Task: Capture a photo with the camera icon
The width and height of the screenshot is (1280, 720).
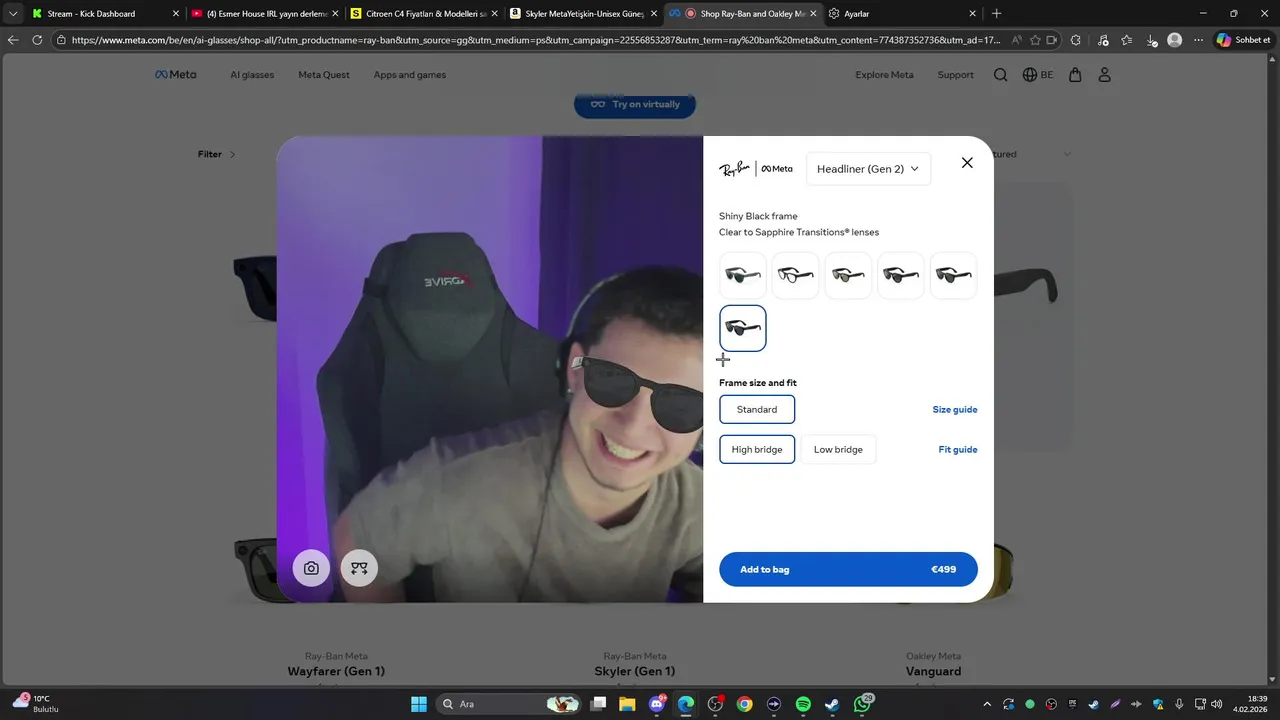Action: click(x=311, y=568)
